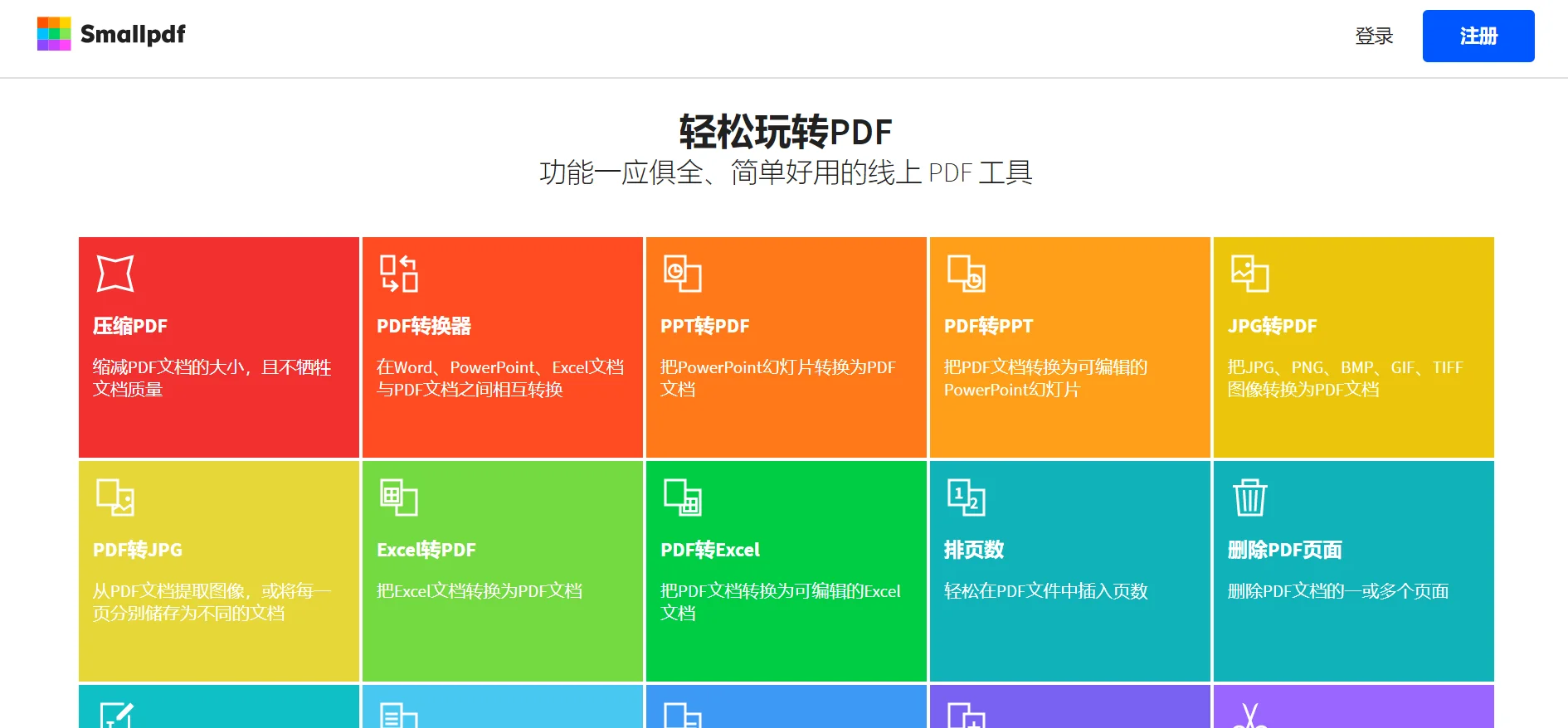Select the 排页数 title
The height and width of the screenshot is (728, 1568).
(974, 550)
